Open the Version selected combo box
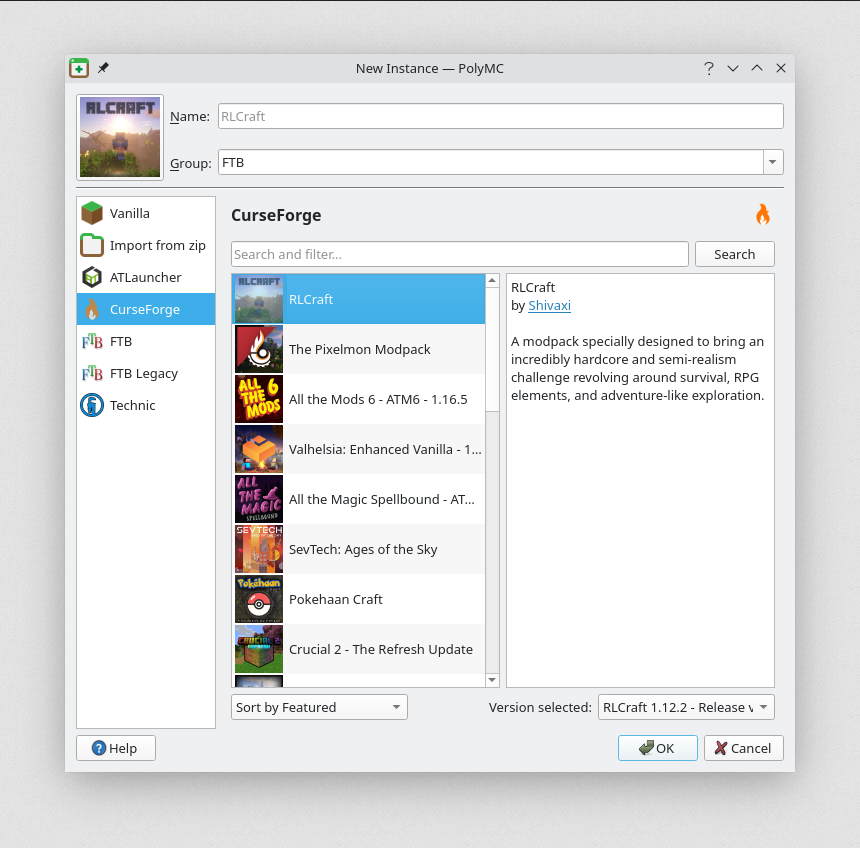The height and width of the screenshot is (848, 860). (686, 707)
